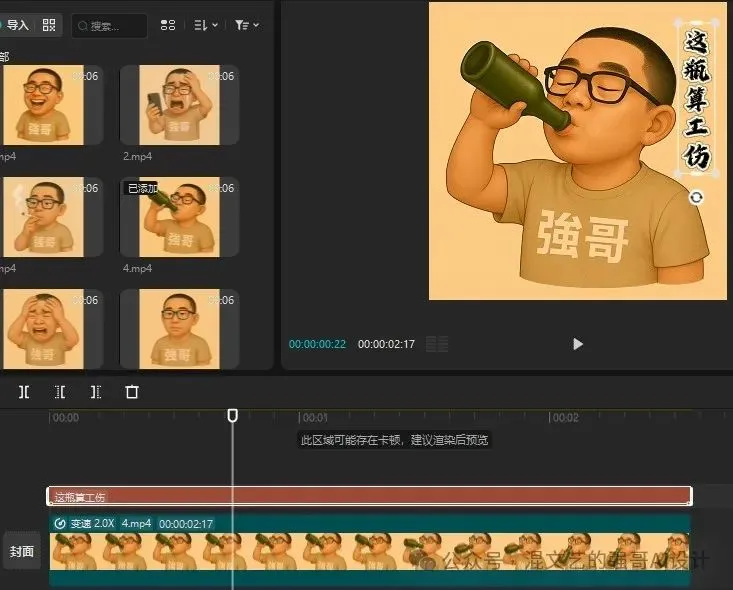Click the current timecode 00:00:00:22
Screen dimensions: 733x590
(x=317, y=344)
